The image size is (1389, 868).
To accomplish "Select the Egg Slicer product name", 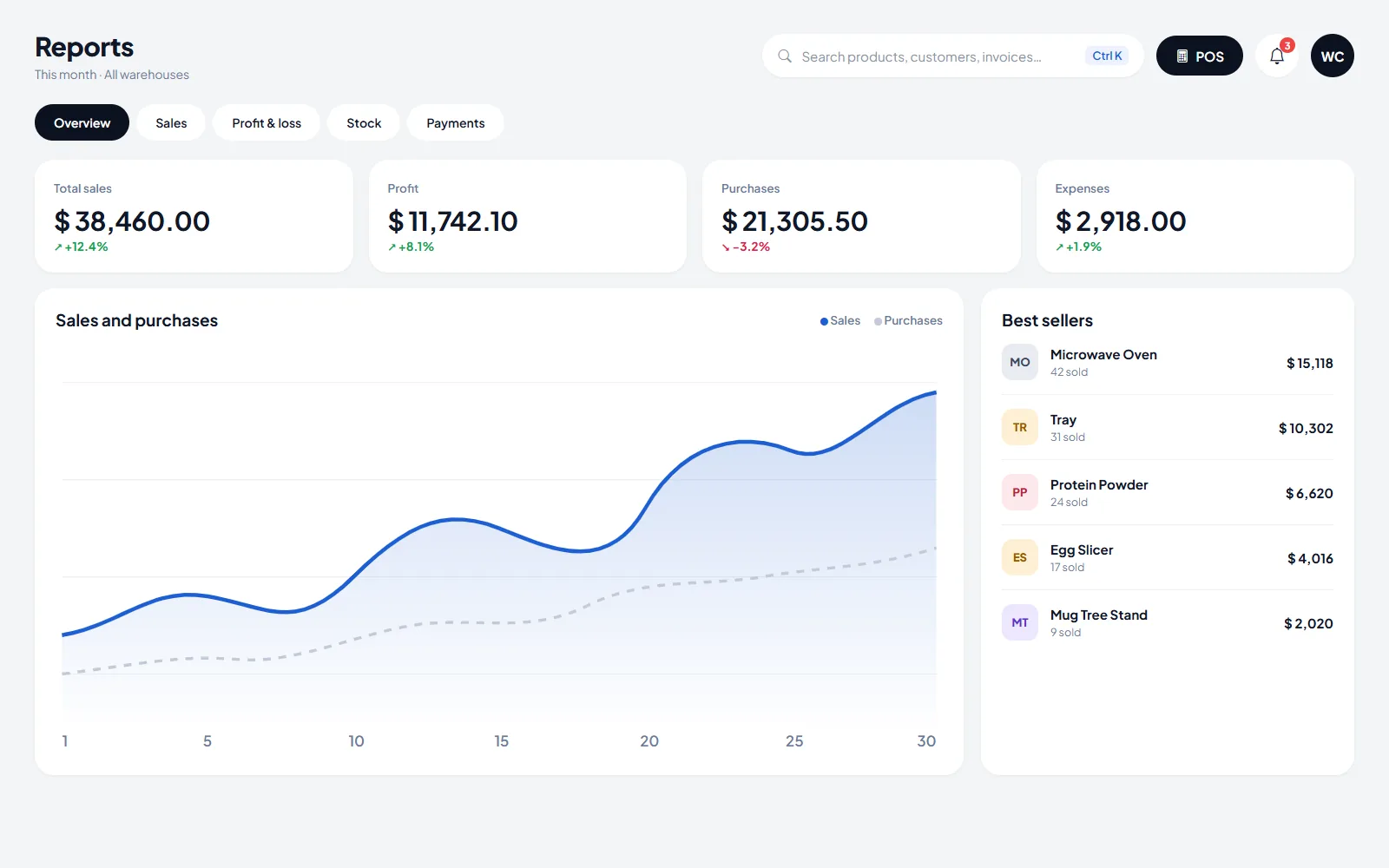I will [x=1082, y=550].
